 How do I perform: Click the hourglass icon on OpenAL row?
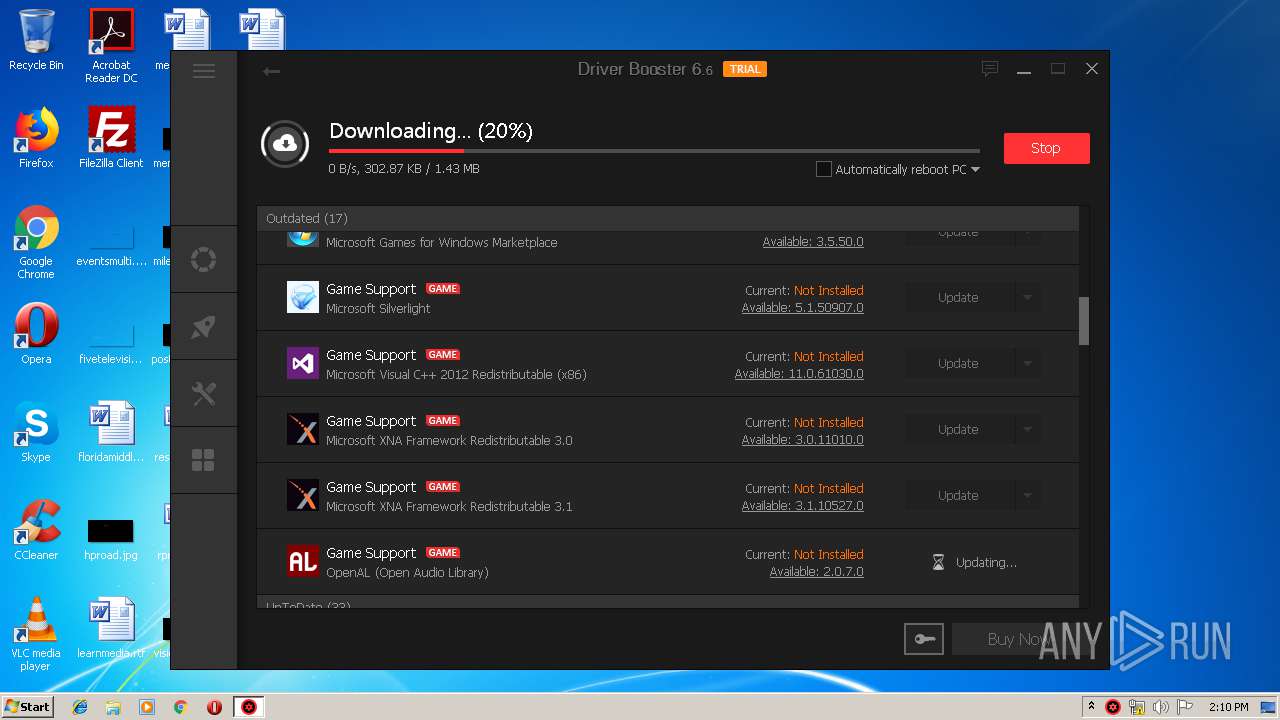pyautogui.click(x=938, y=562)
